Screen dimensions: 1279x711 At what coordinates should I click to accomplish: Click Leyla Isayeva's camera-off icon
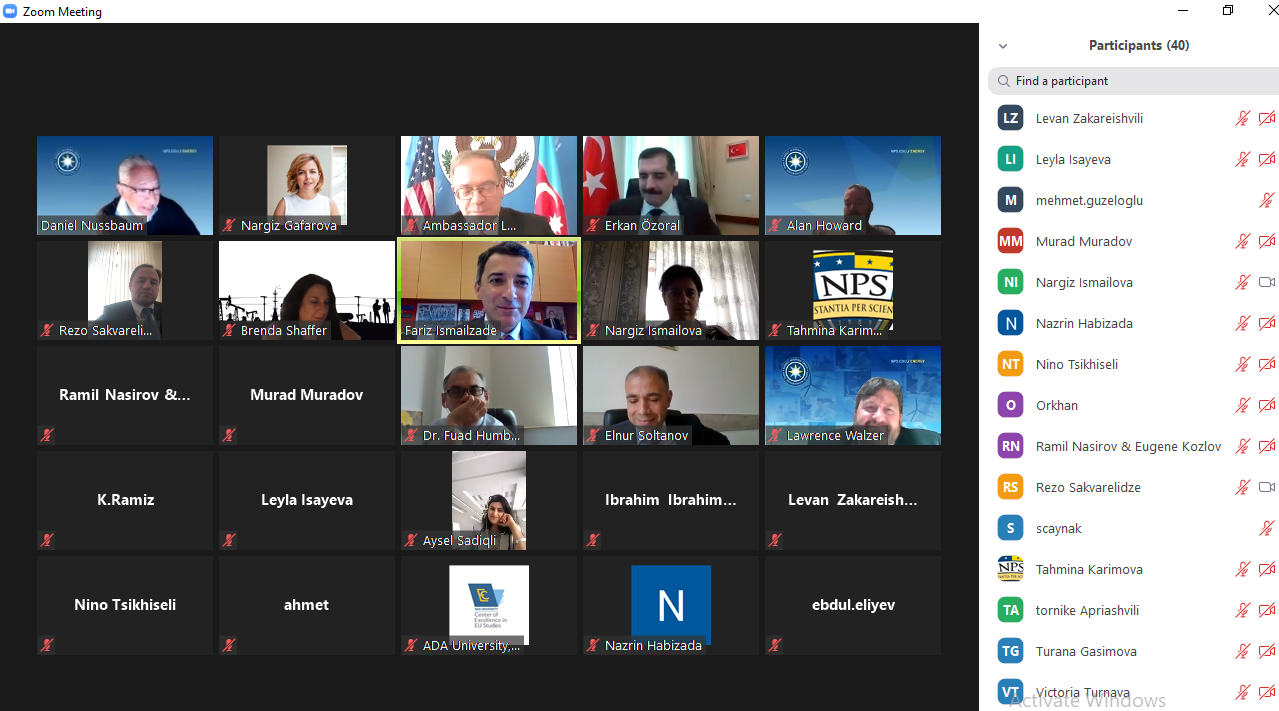1266,159
